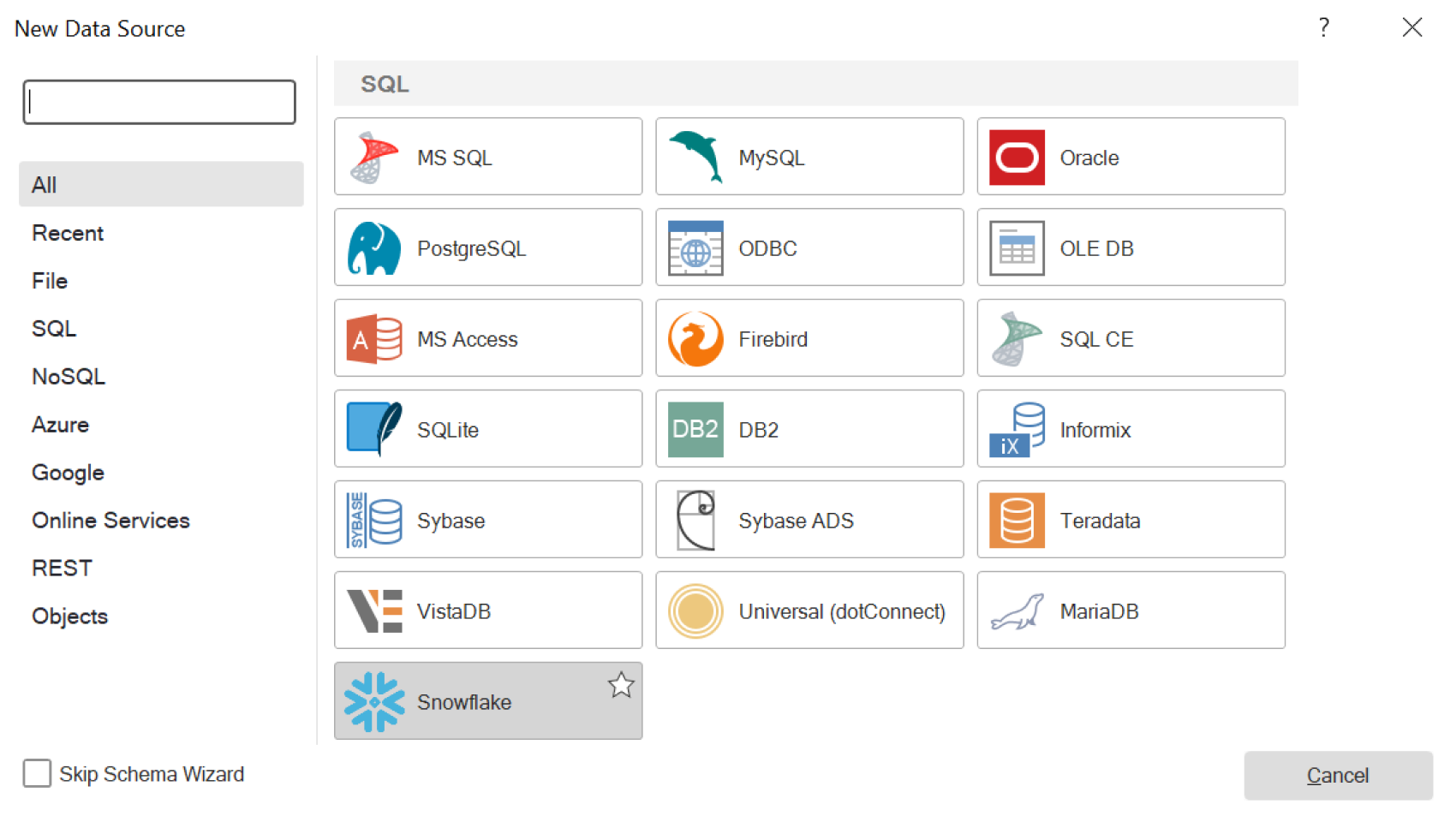Choose the Oracle red logo icon

pyautogui.click(x=1017, y=158)
